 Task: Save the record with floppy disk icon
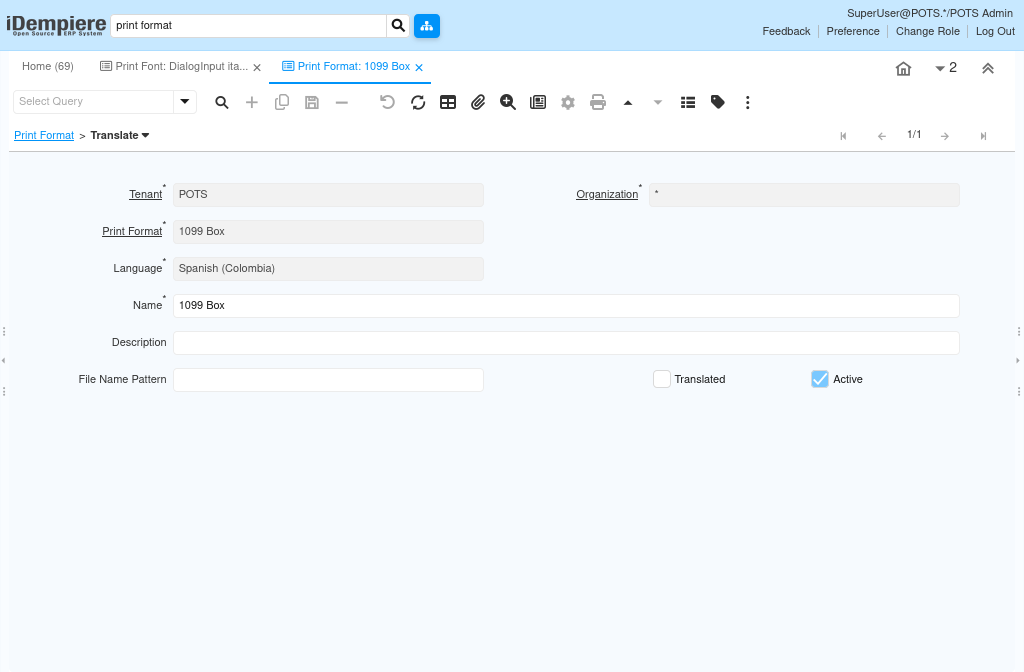coord(312,103)
